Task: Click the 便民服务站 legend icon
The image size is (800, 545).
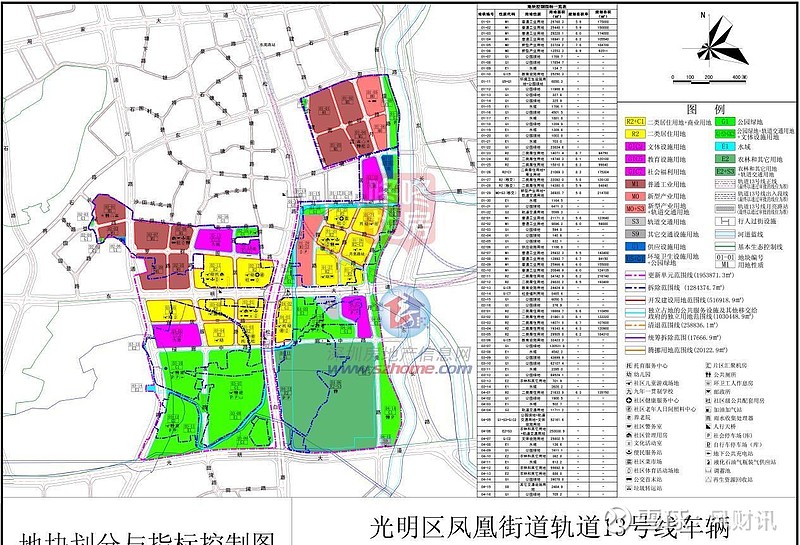Action: point(629,453)
